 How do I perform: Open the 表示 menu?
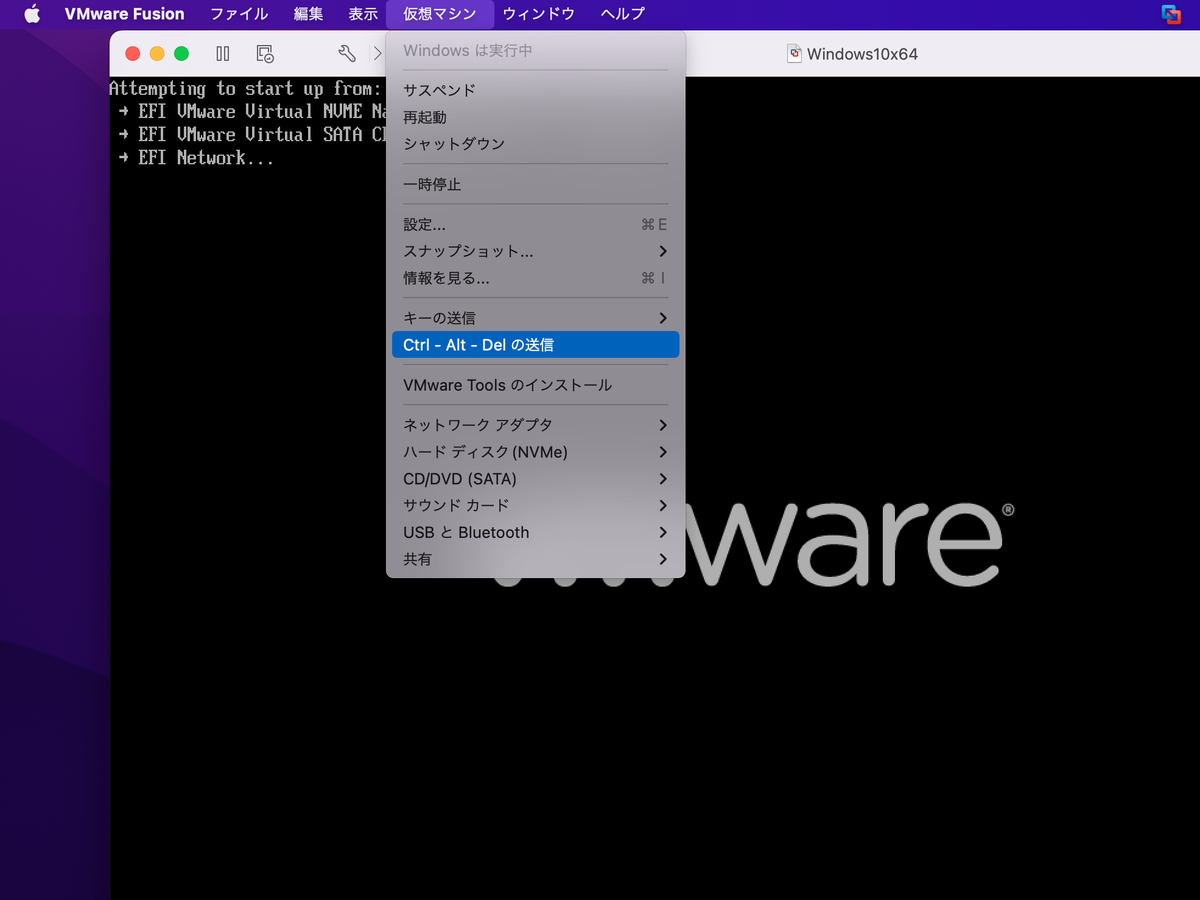[x=362, y=14]
